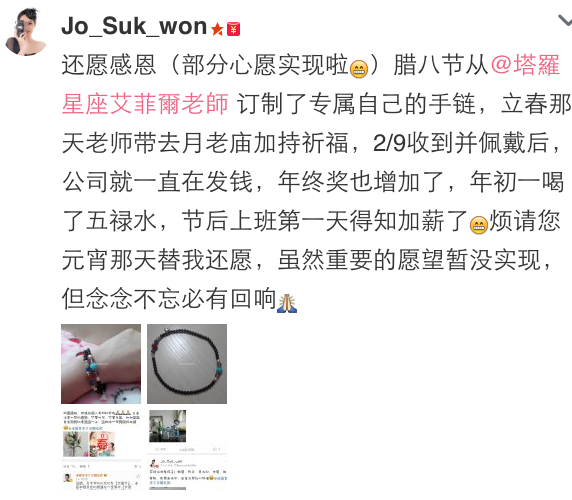This screenshot has height=500, width=572.
Task: Expand the post options chevron menu
Action: coord(565,20)
